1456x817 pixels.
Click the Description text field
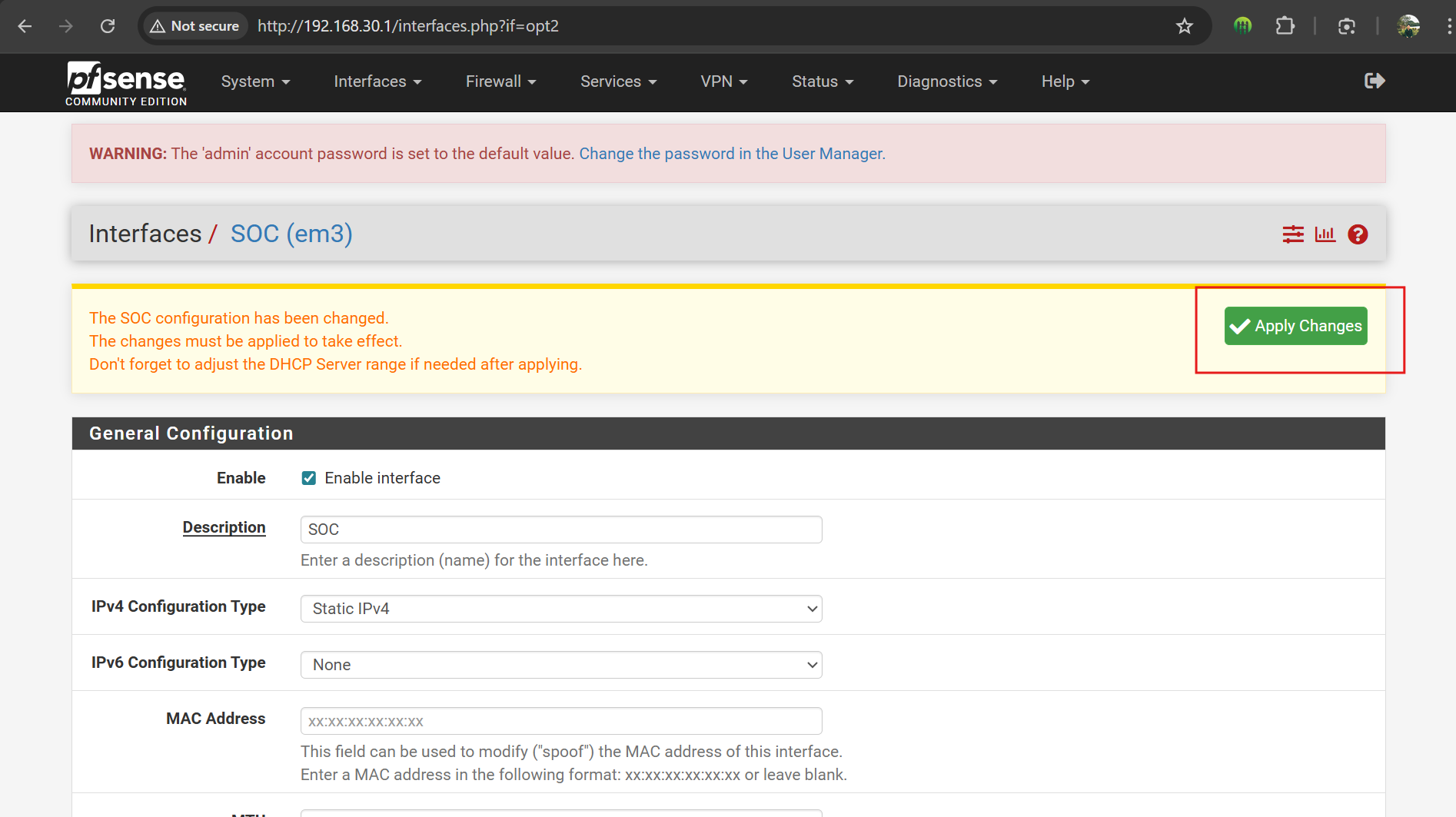pos(561,530)
